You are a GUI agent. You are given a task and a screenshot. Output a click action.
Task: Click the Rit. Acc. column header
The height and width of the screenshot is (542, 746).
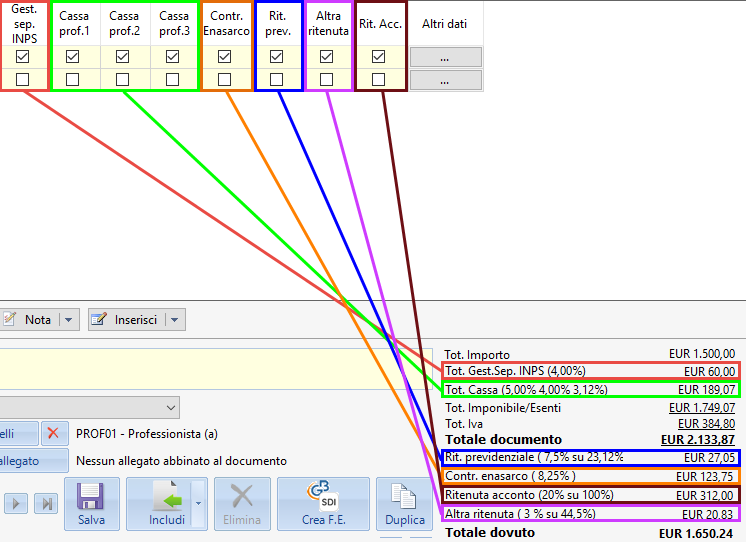(381, 24)
